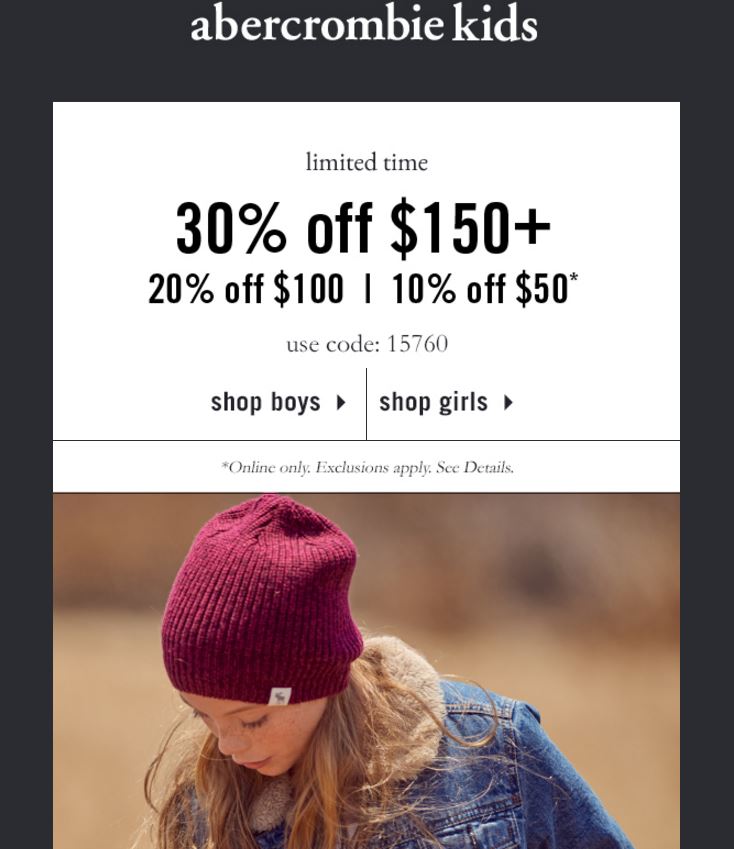Image resolution: width=734 pixels, height=849 pixels.
Task: Click the abercrombie kids logo header
Action: 364,23
